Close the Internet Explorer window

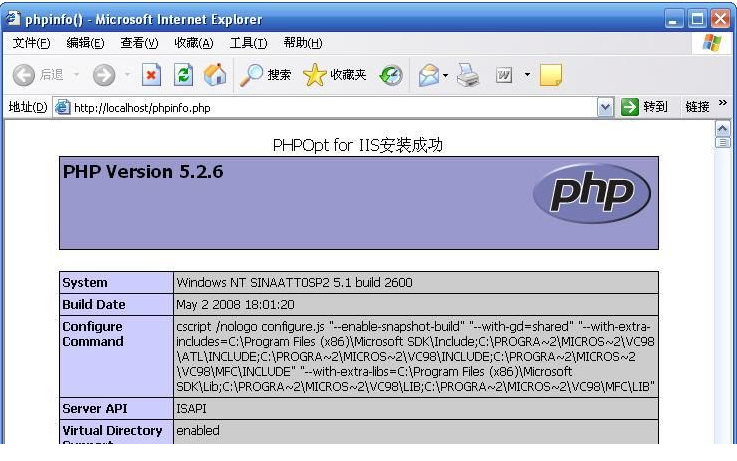point(721,19)
